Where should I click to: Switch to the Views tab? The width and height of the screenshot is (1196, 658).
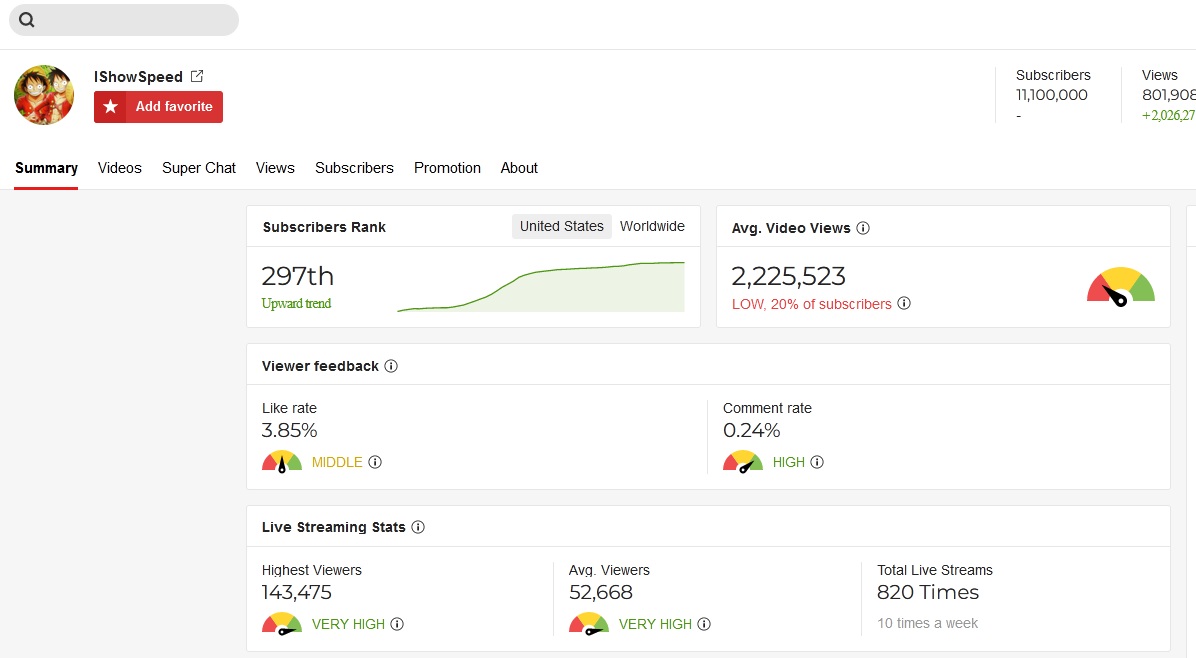[275, 168]
